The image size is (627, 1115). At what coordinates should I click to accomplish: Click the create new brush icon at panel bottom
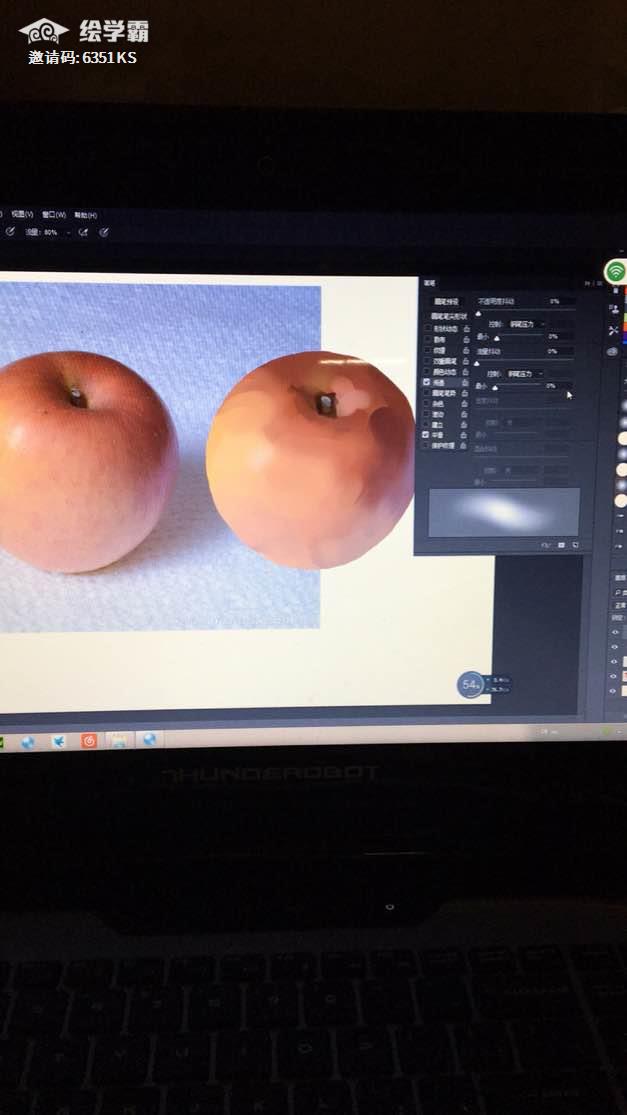575,545
